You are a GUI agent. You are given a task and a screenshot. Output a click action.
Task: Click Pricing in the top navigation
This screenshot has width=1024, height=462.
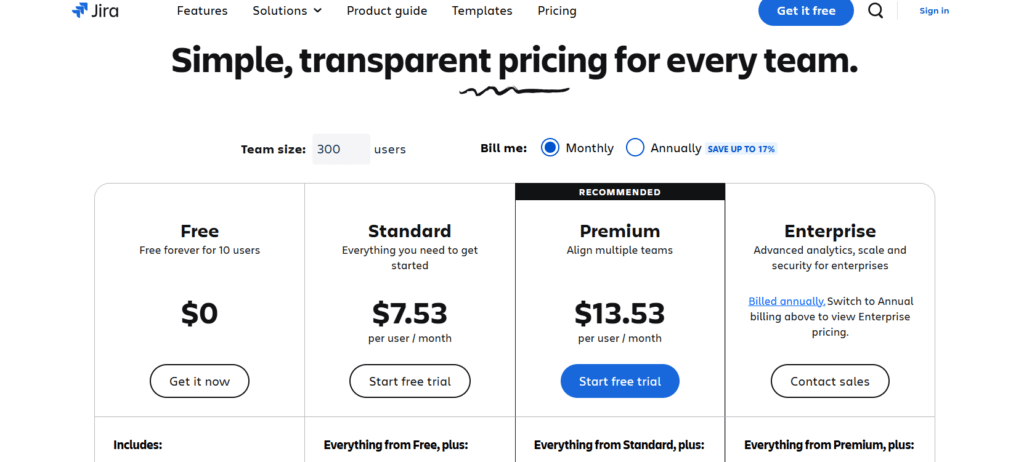click(557, 10)
